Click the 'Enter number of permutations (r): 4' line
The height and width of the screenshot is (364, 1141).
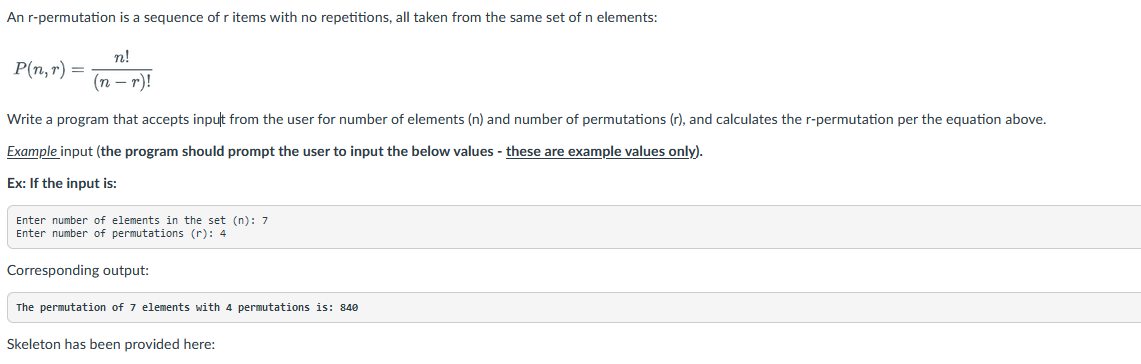(x=121, y=233)
